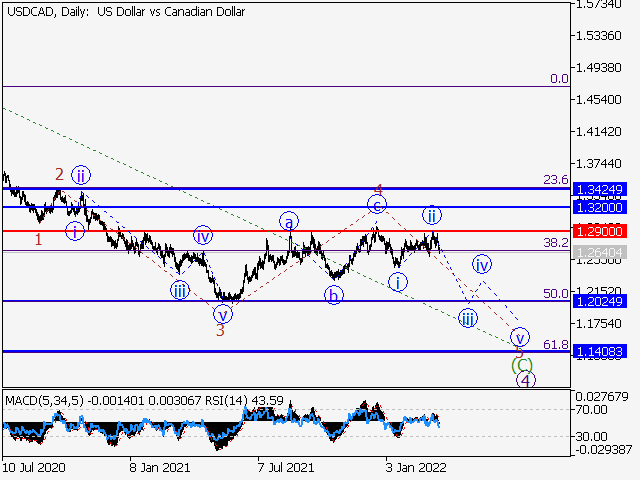Click the 0.0 Fibonacci level label
Viewport: 640px width, 480px height.
click(559, 78)
